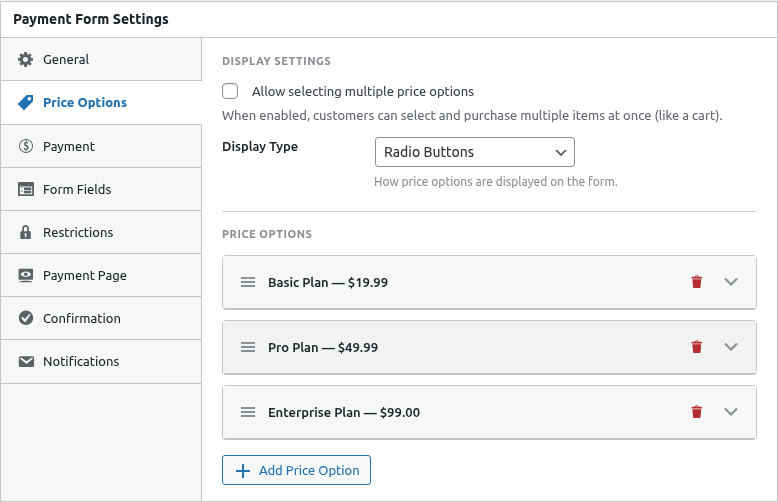
Task: Click the 'Allow selecting multiple price options' label
Action: pos(363,91)
